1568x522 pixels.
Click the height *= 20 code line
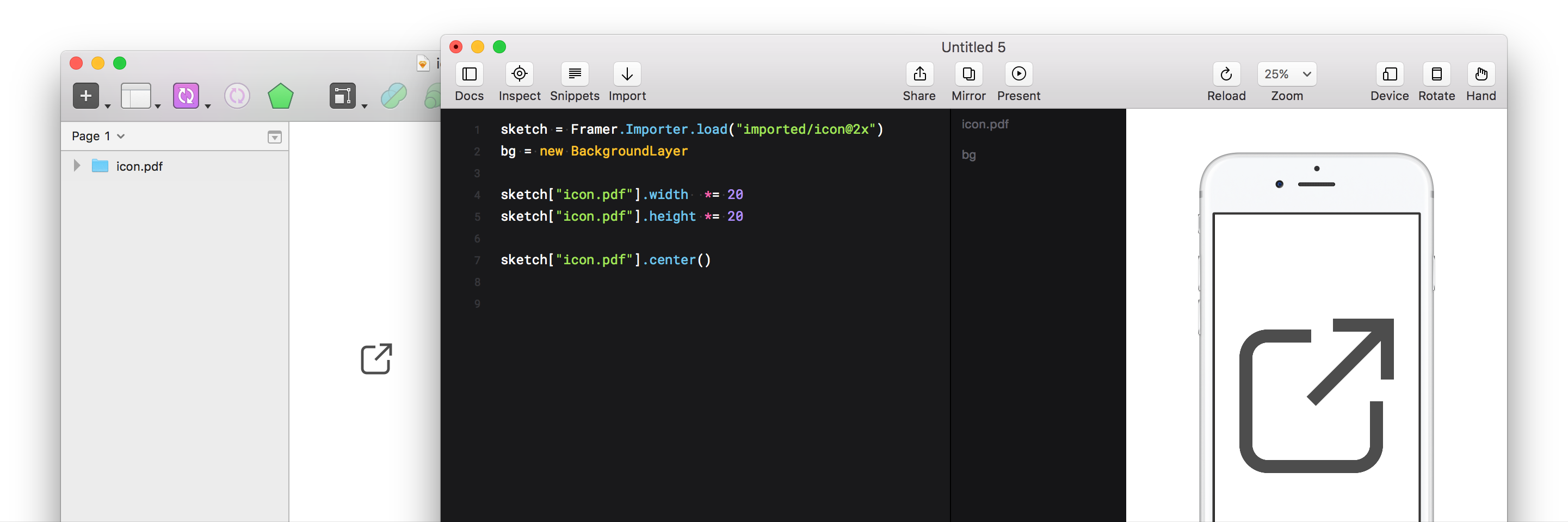coord(621,216)
